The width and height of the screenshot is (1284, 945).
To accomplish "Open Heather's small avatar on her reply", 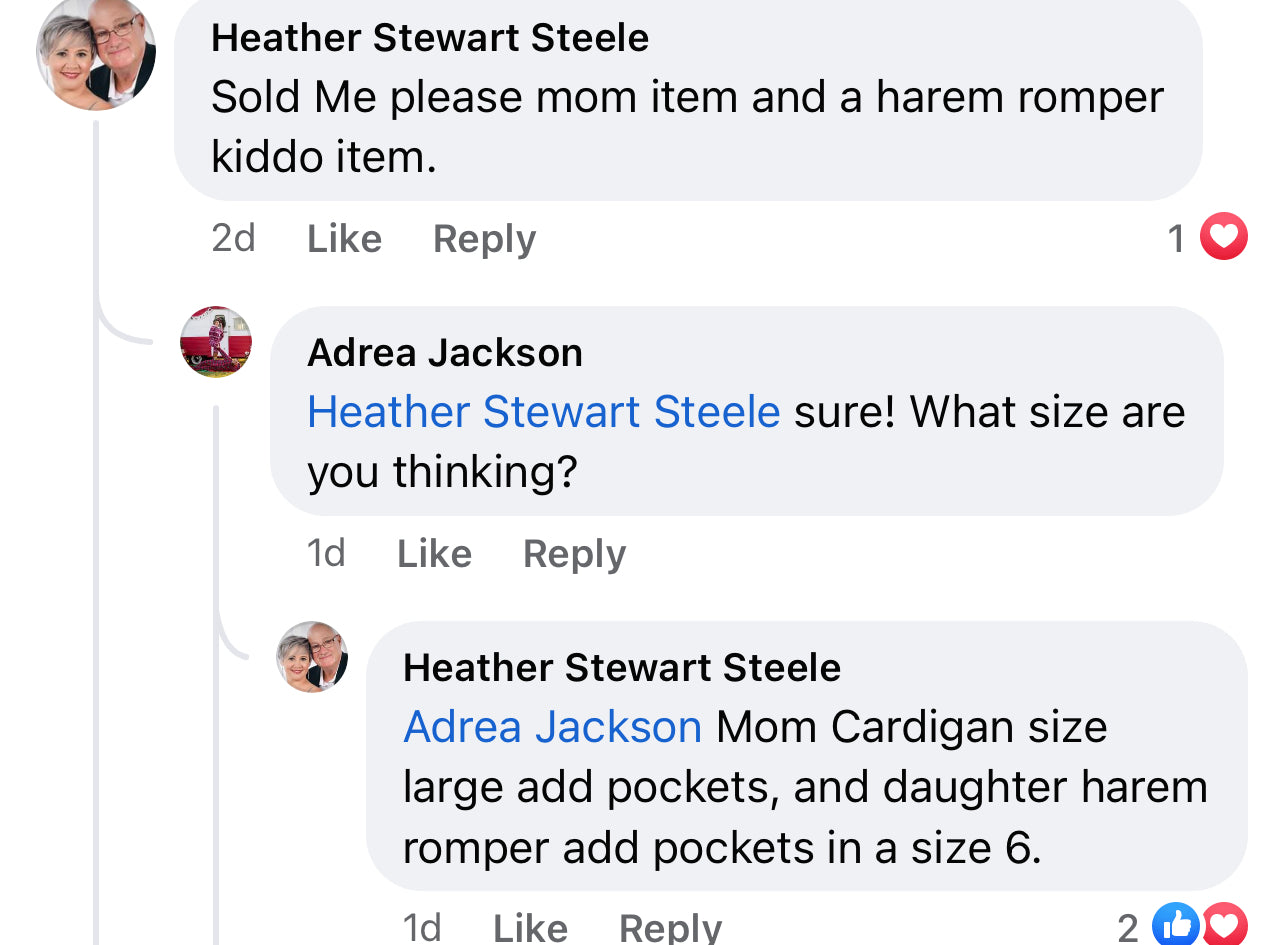I will point(312,657).
